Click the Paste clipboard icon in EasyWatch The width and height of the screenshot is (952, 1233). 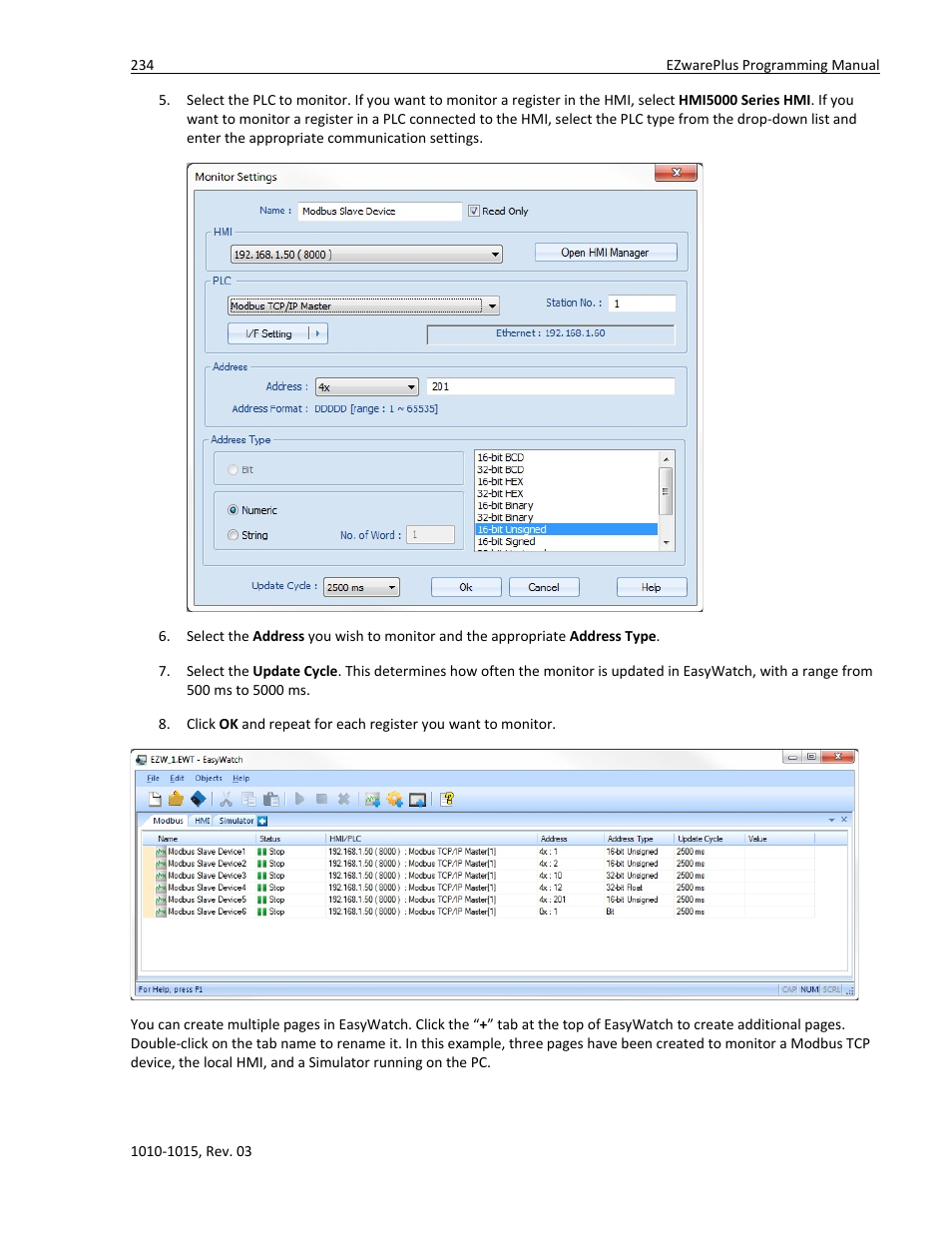270,799
